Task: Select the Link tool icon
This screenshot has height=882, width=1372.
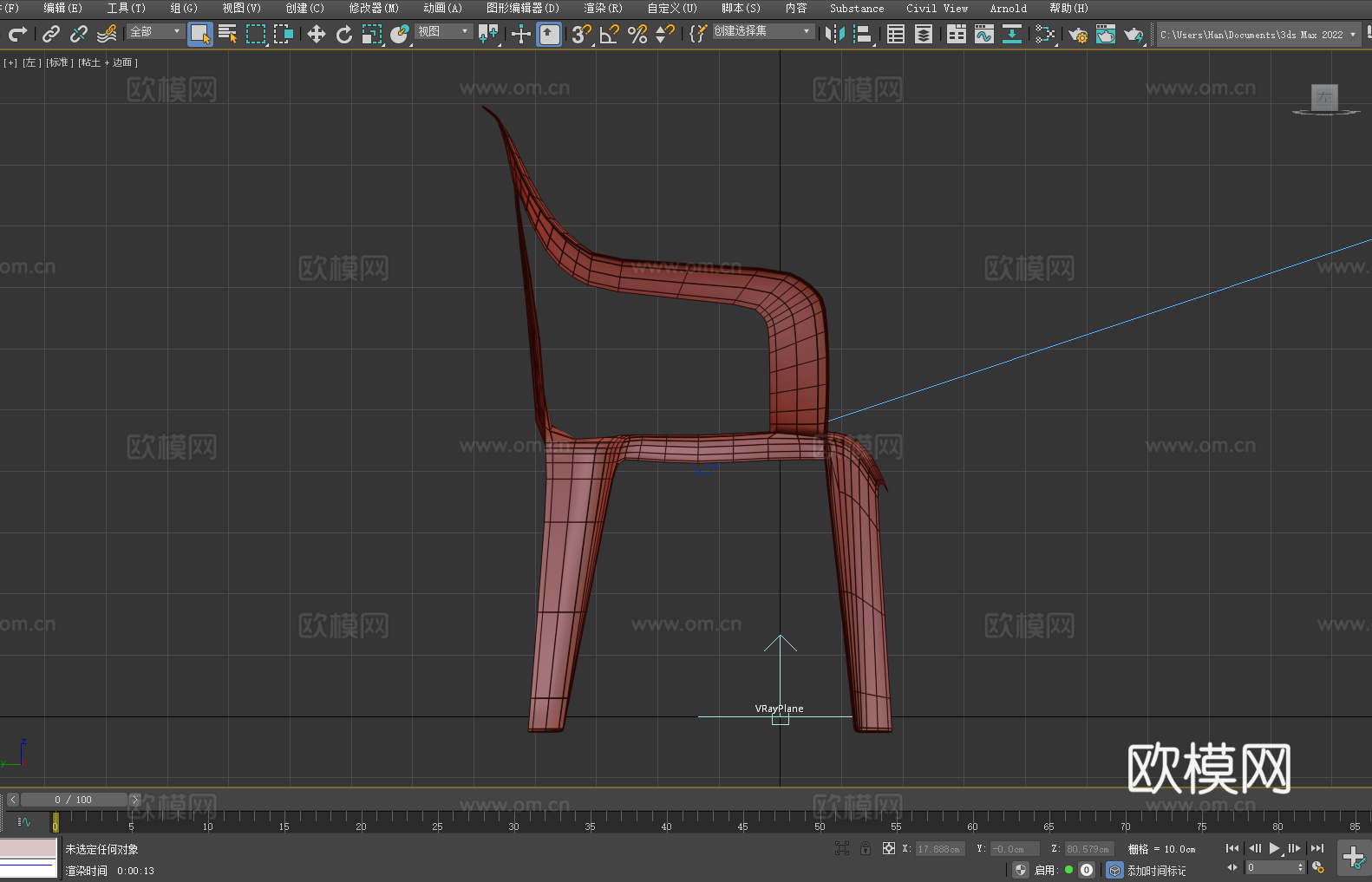Action: coord(51,34)
